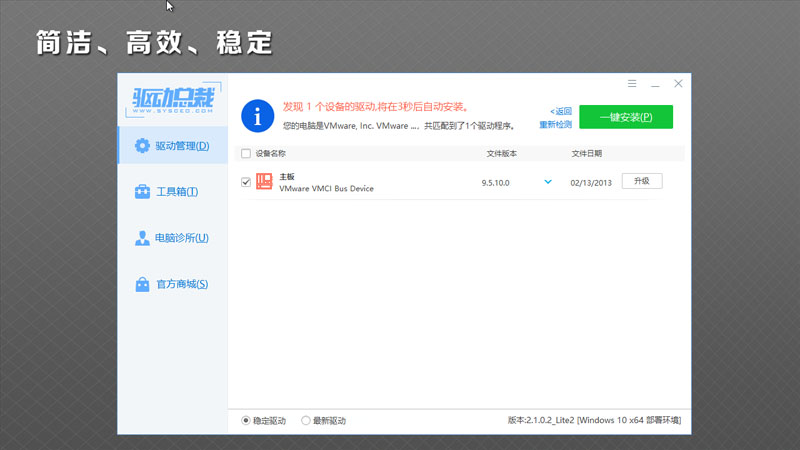Click the toolbox briefcase icon
This screenshot has height=450, width=800.
[142, 191]
